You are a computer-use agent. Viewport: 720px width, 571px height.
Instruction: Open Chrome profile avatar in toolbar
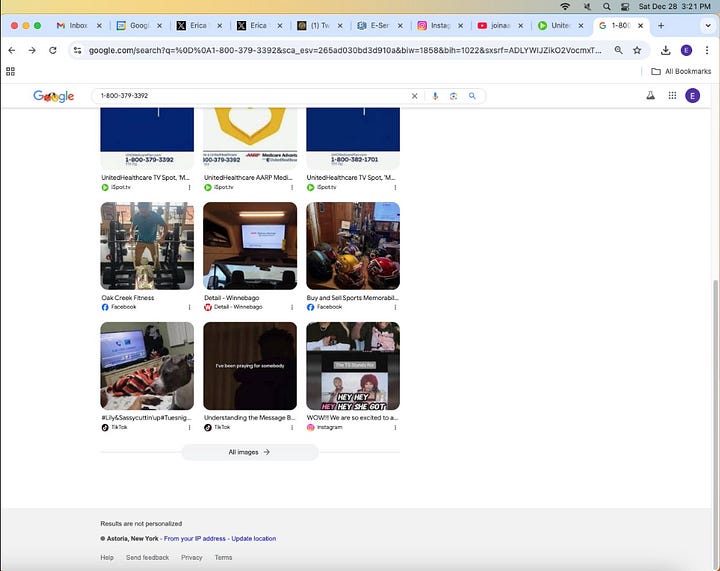[686, 50]
